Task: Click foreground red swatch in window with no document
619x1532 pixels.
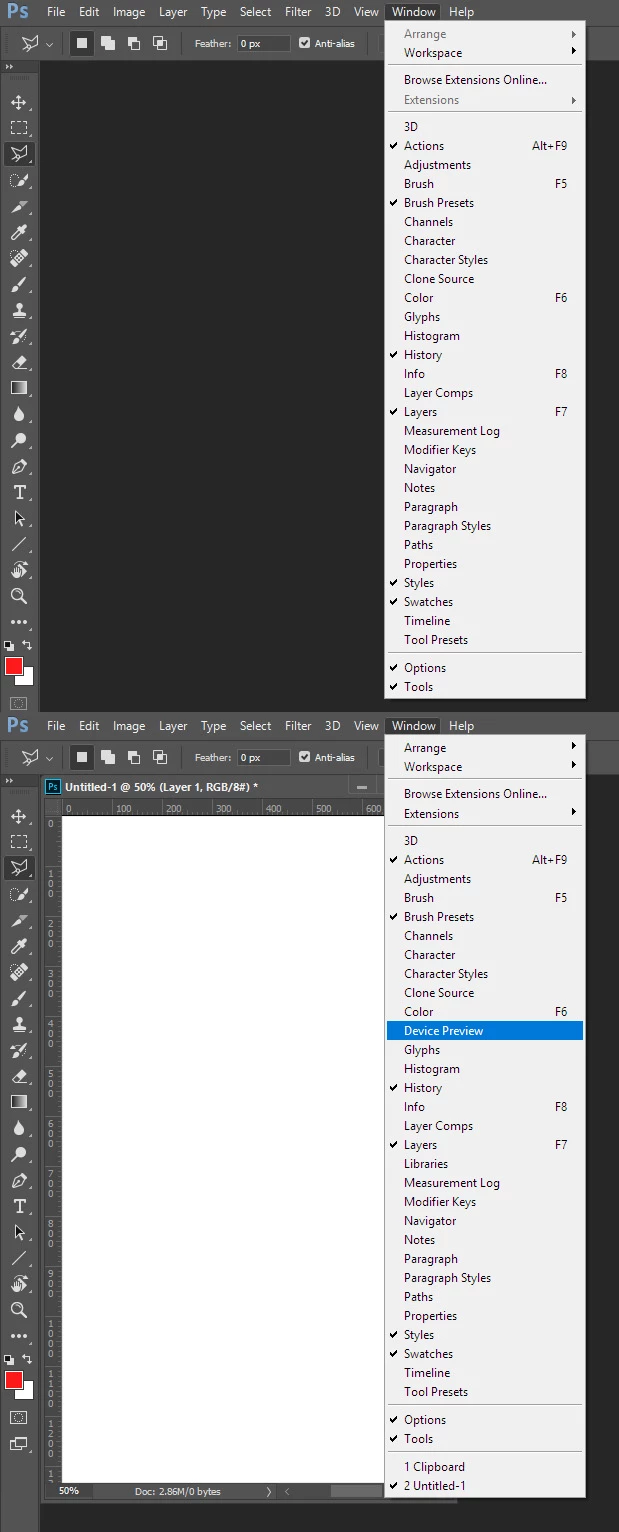Action: click(x=14, y=666)
